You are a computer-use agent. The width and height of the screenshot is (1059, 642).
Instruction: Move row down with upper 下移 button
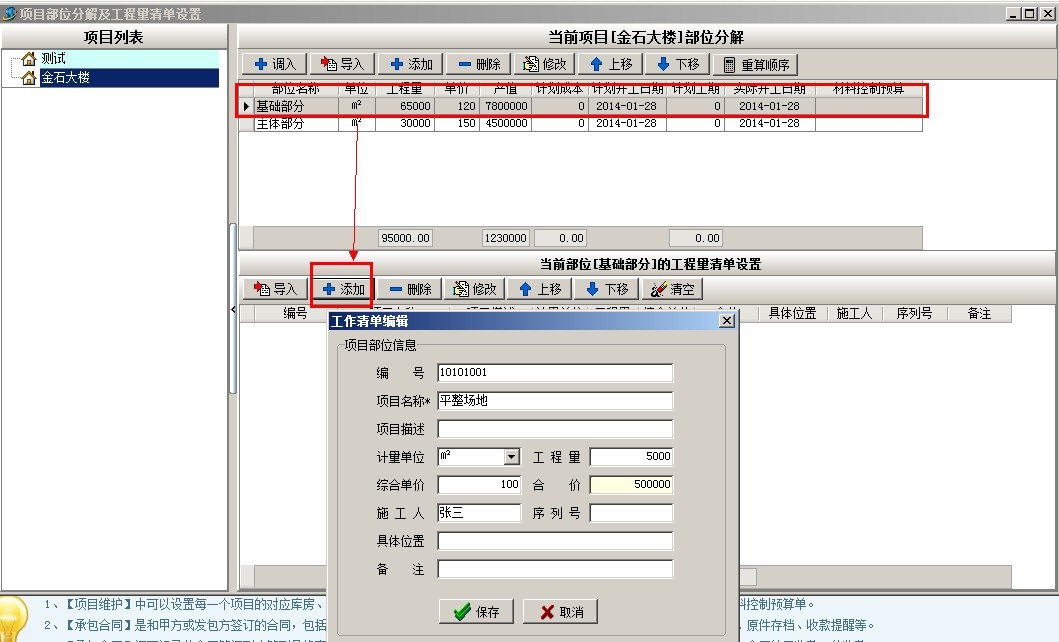[x=677, y=64]
